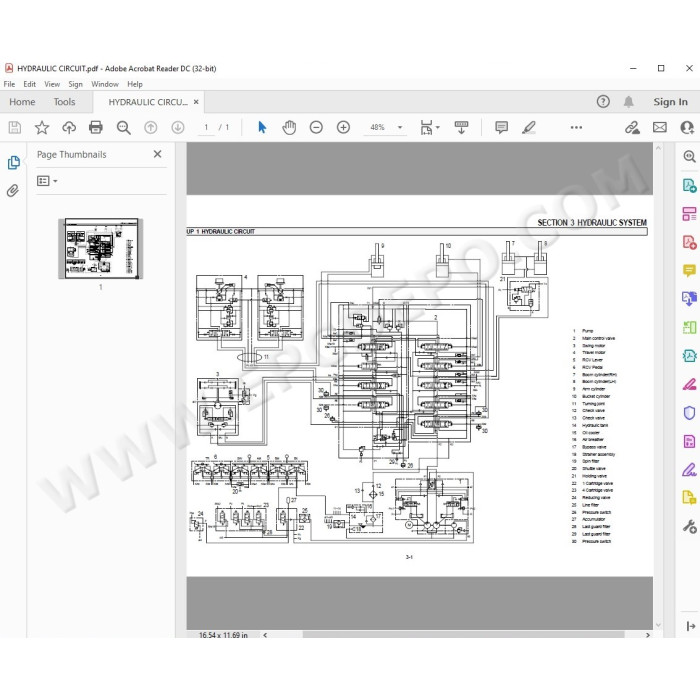Open the File menu
700x700 pixels.
pos(9,84)
